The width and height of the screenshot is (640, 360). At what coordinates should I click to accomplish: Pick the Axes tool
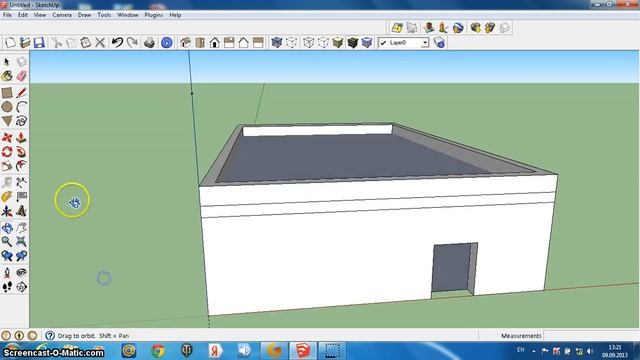coord(7,211)
